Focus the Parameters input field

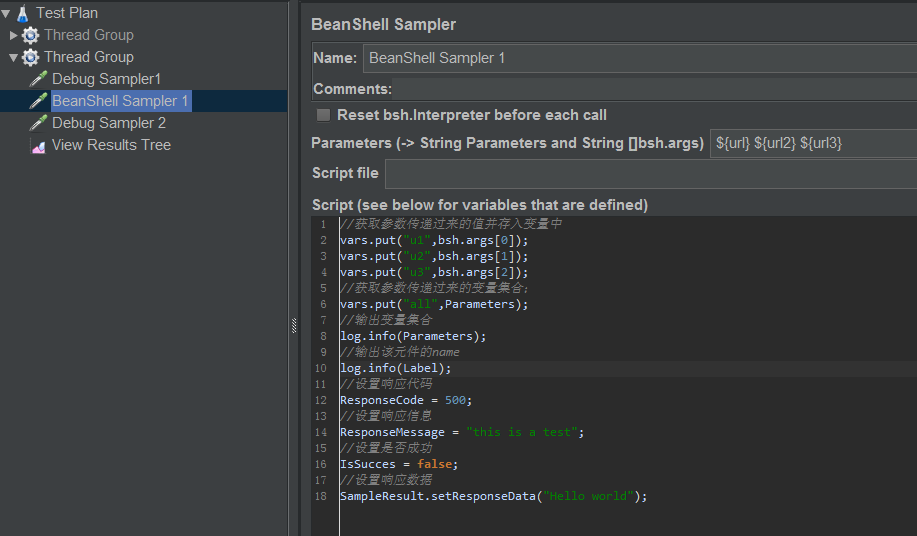coord(812,143)
